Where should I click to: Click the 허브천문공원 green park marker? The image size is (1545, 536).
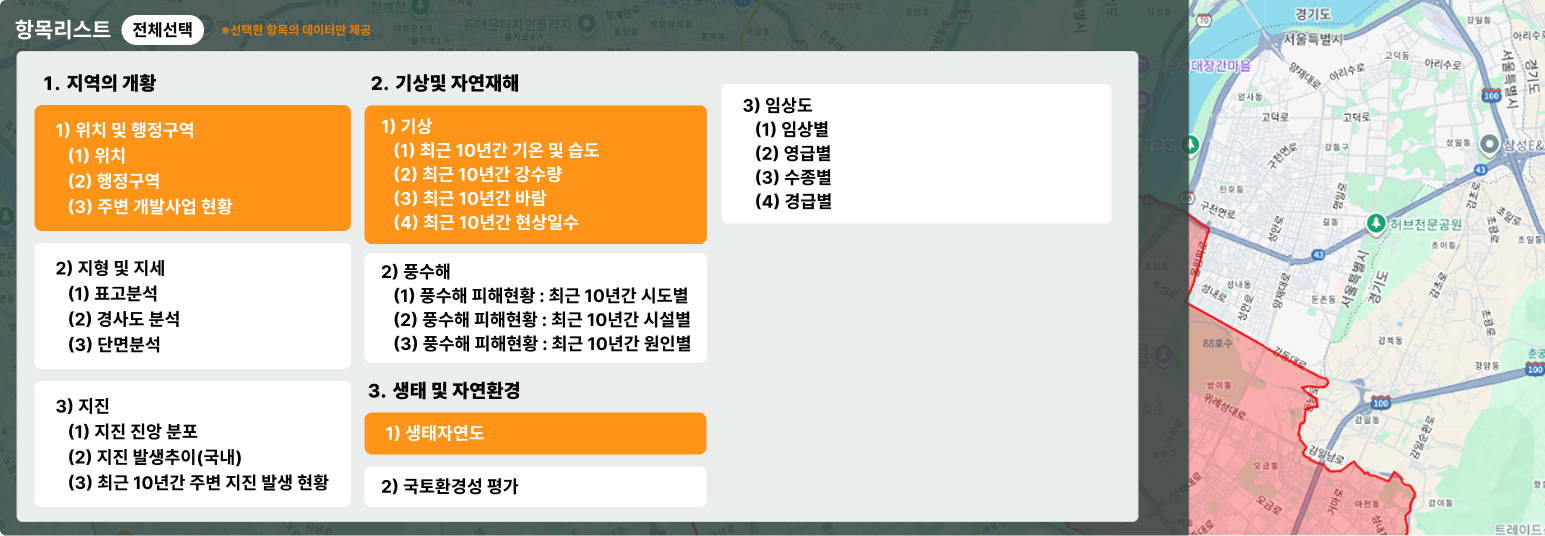[1376, 223]
